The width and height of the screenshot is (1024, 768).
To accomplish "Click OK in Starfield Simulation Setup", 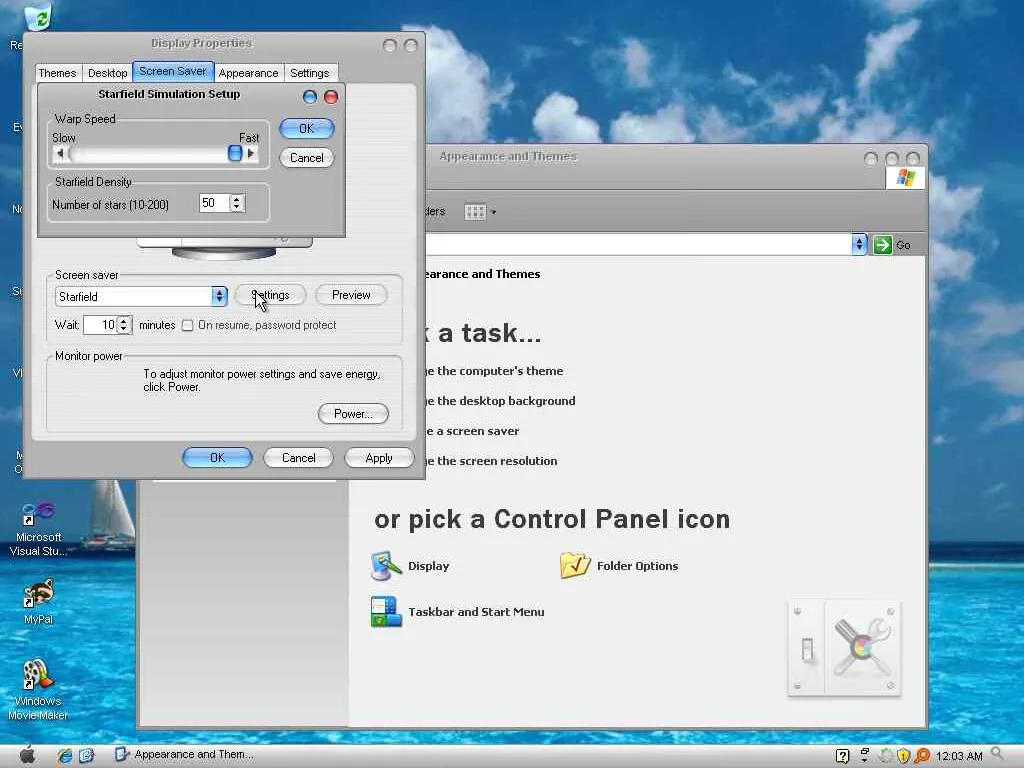I will pyautogui.click(x=306, y=129).
